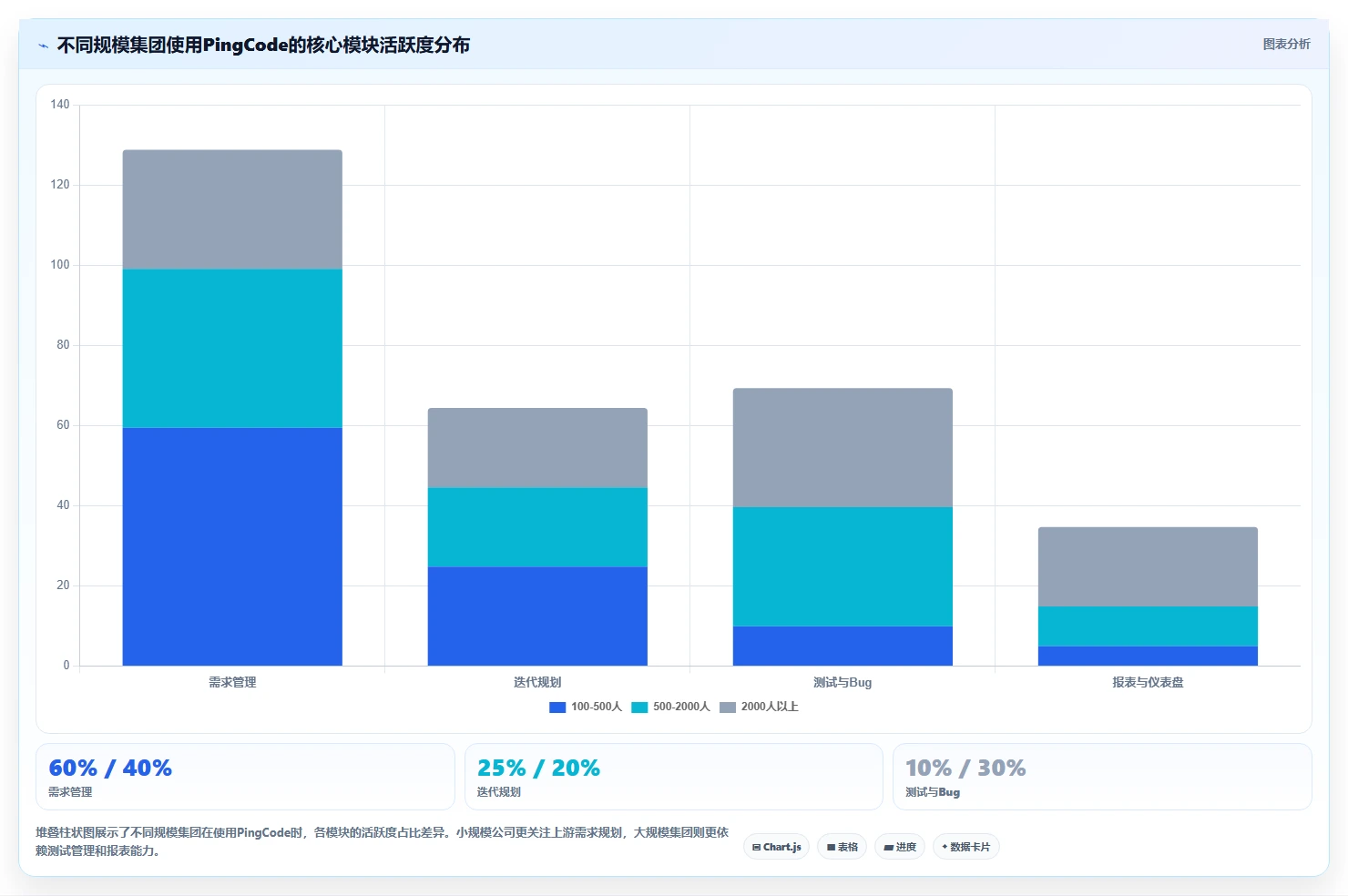Click the 100 y-axis value

coord(60,265)
